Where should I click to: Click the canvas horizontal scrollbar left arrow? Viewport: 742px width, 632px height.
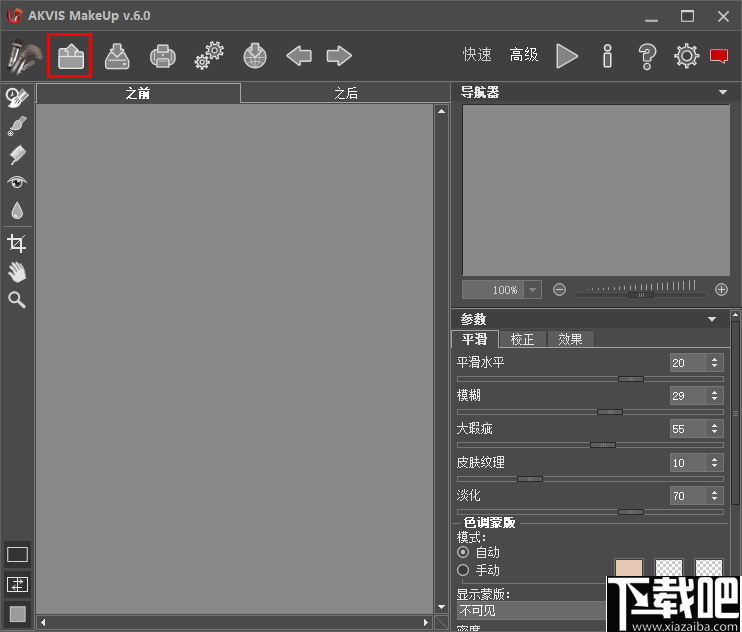pyautogui.click(x=43, y=623)
